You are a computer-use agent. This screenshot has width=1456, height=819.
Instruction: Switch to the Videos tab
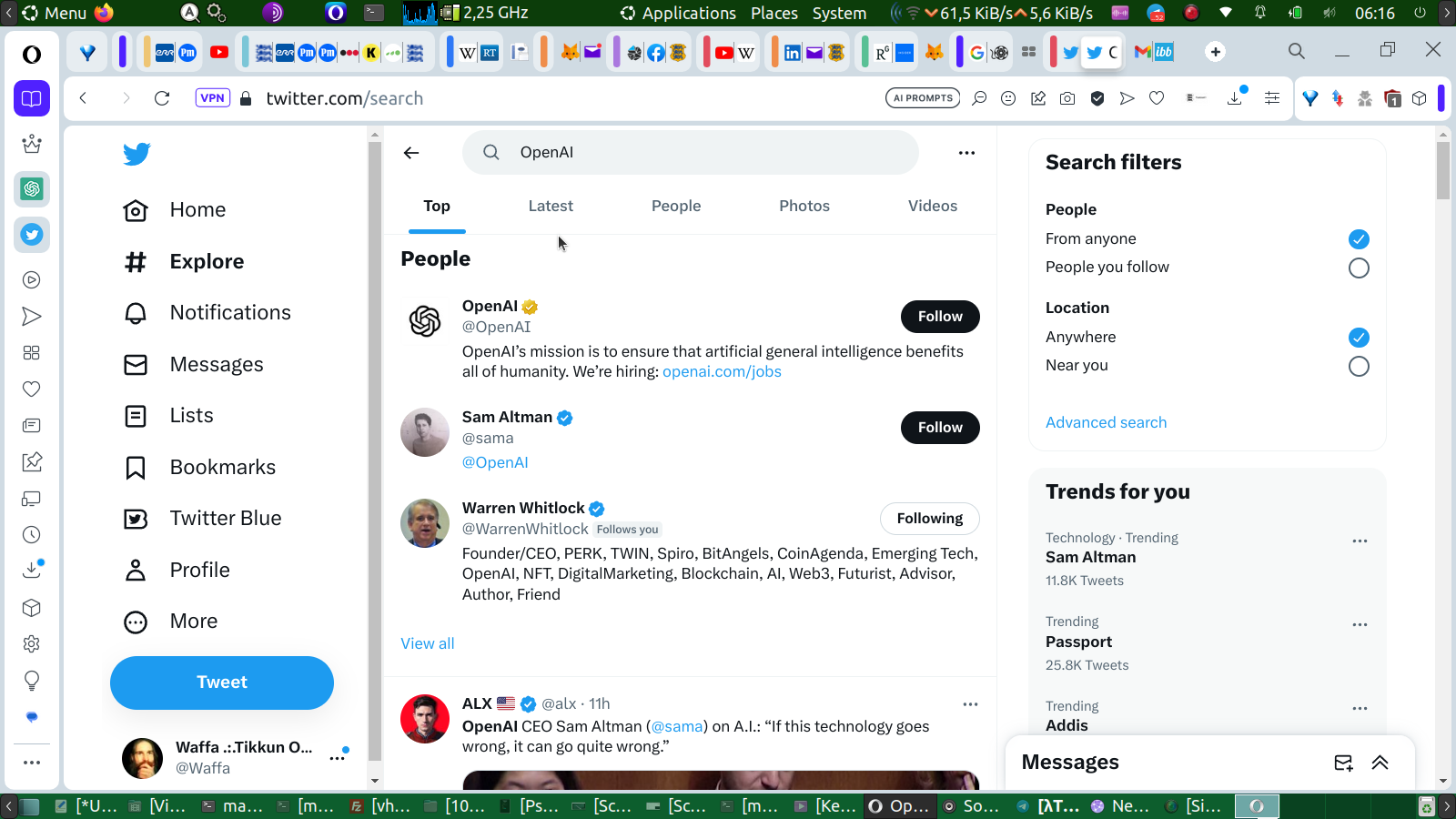933,207
